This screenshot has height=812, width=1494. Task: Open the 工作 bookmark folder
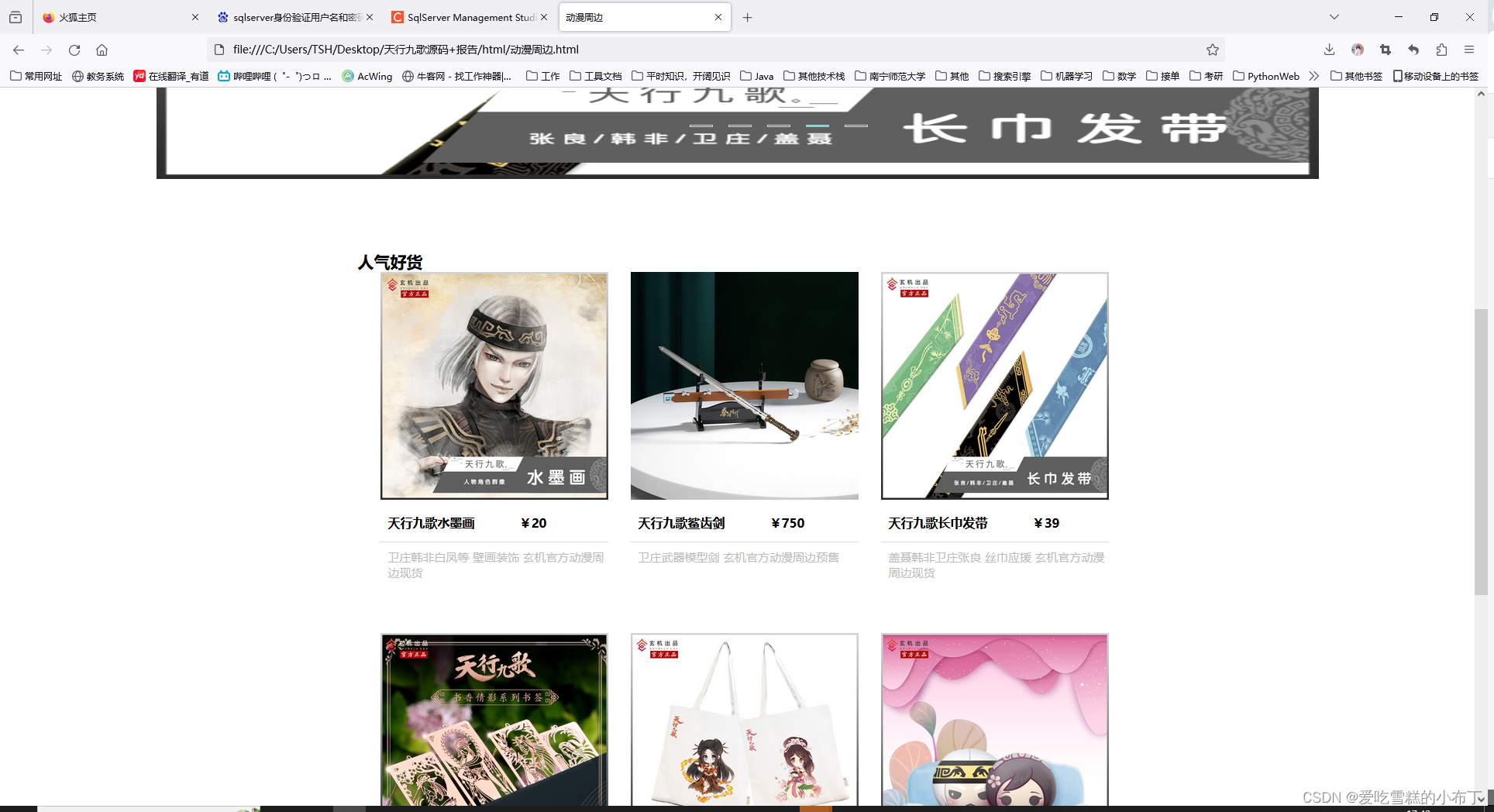(x=543, y=76)
